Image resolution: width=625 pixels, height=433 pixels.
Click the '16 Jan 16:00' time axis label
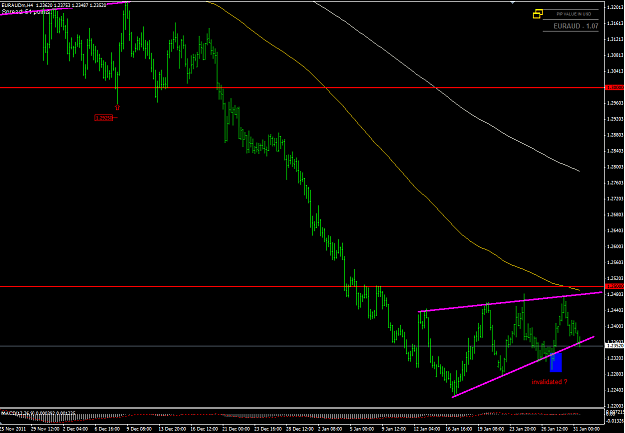coord(459,429)
